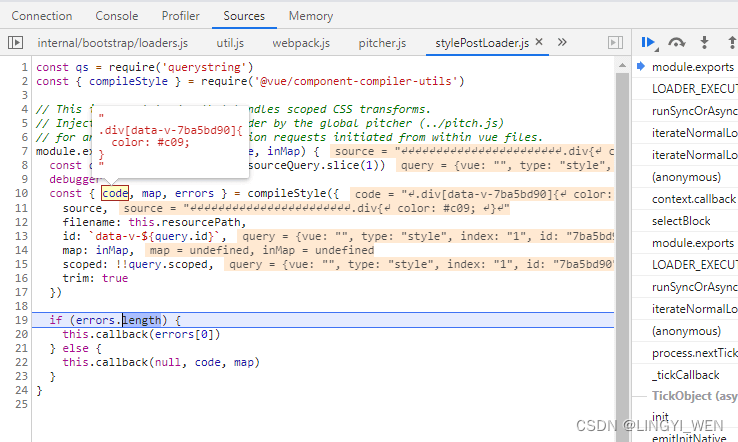The width and height of the screenshot is (738, 442).
Task: Click line number 9 debugger statement gutter
Action: pyautogui.click(x=24, y=179)
